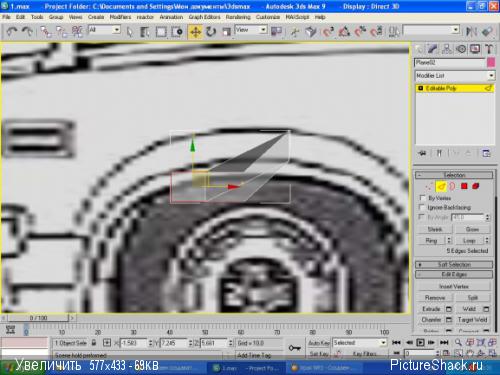
Task: Select Vertex sub-object level icon
Action: 430,186
